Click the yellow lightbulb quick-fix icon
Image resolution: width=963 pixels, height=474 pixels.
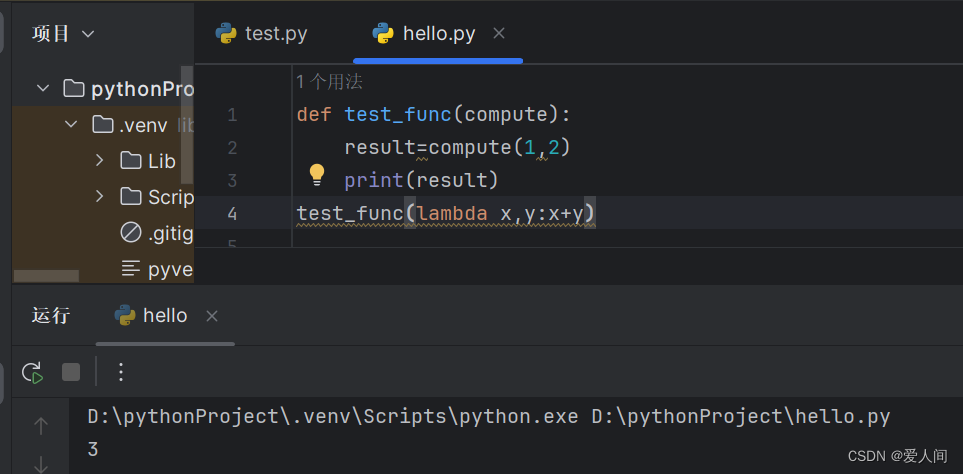317,175
